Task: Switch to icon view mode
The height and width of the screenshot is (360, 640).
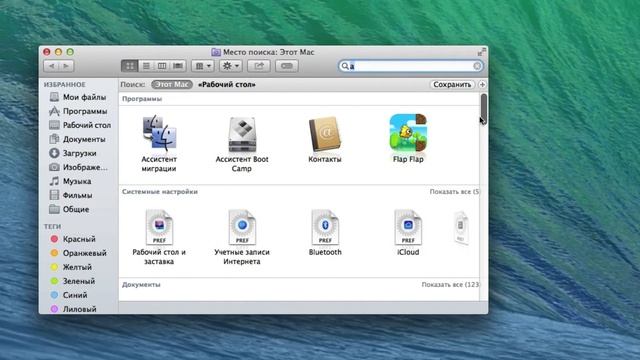Action: (x=129, y=66)
